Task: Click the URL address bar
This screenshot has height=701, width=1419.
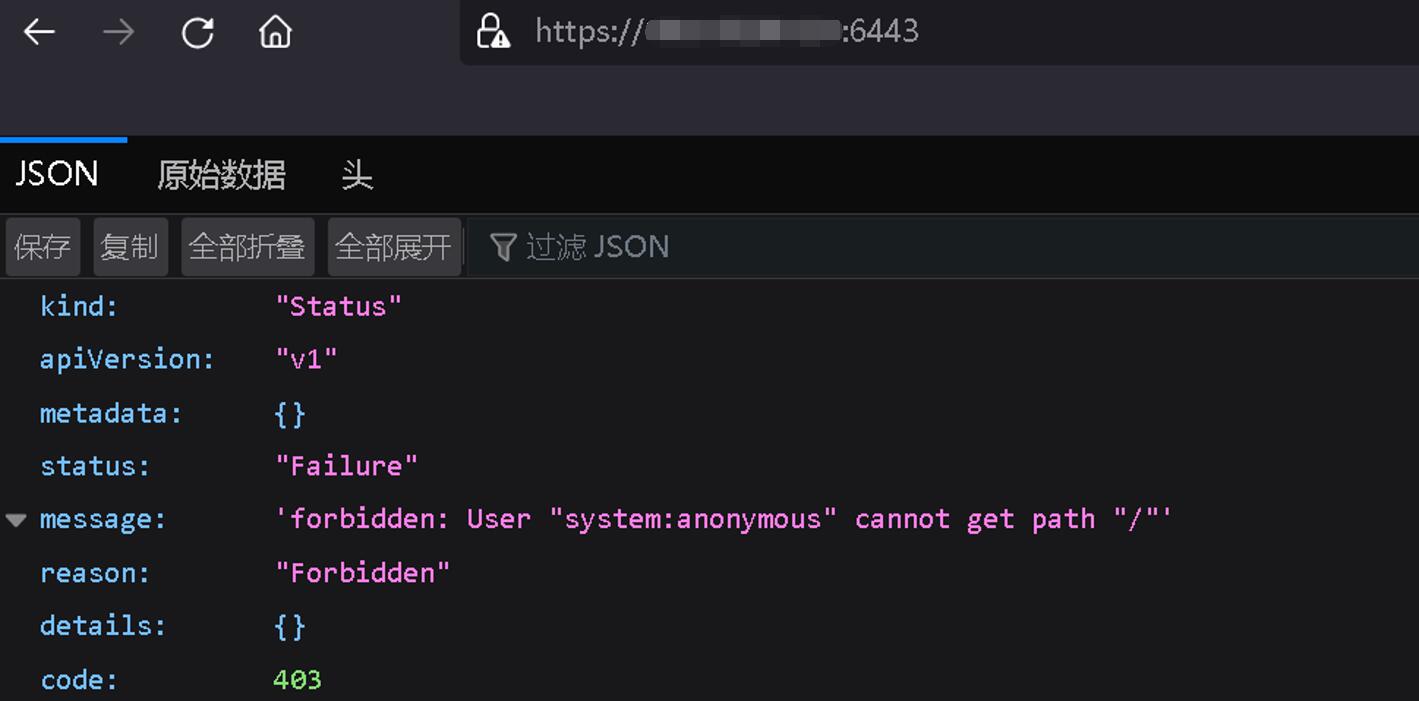Action: 939,32
